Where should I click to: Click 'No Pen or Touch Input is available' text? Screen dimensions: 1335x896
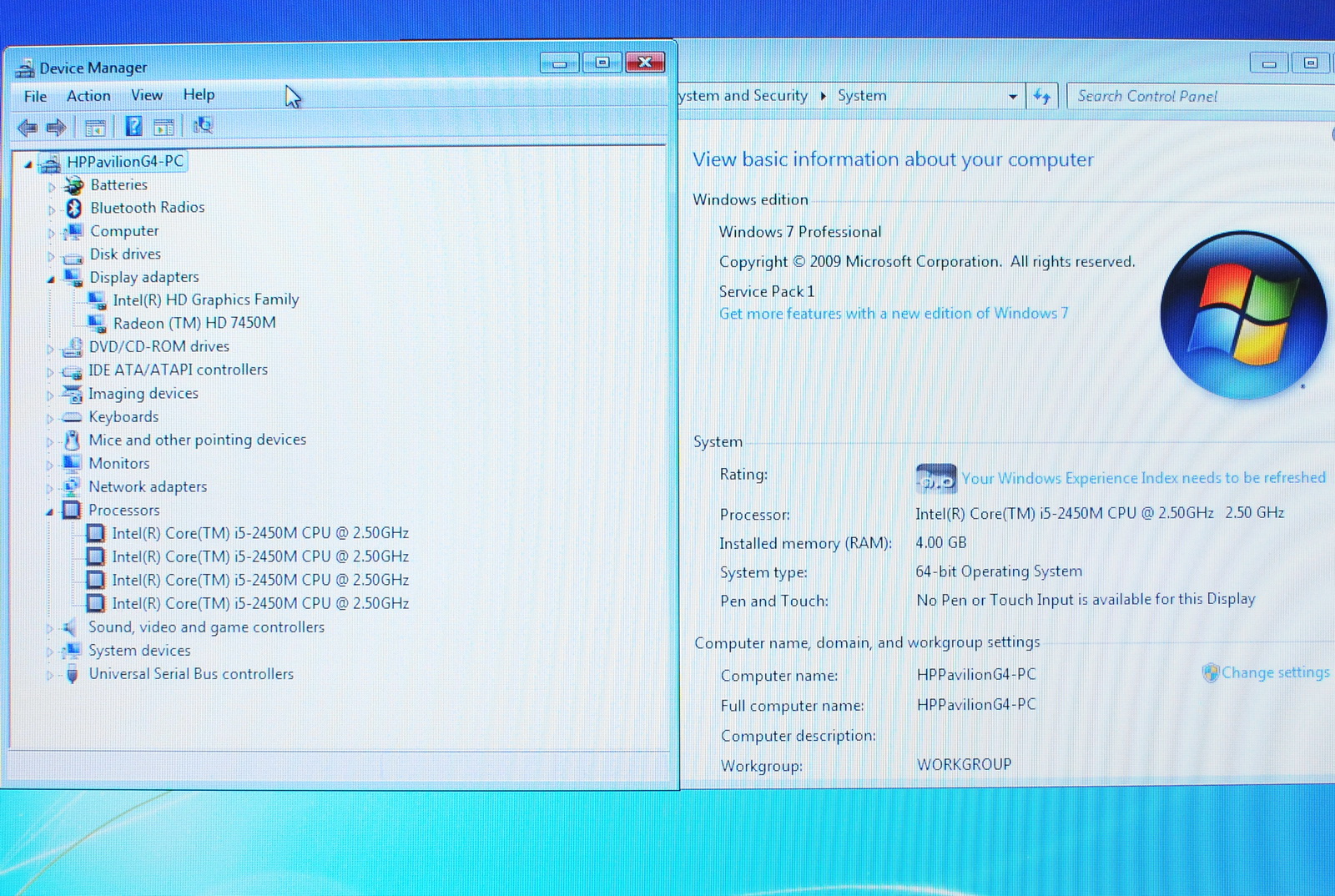(x=1086, y=599)
